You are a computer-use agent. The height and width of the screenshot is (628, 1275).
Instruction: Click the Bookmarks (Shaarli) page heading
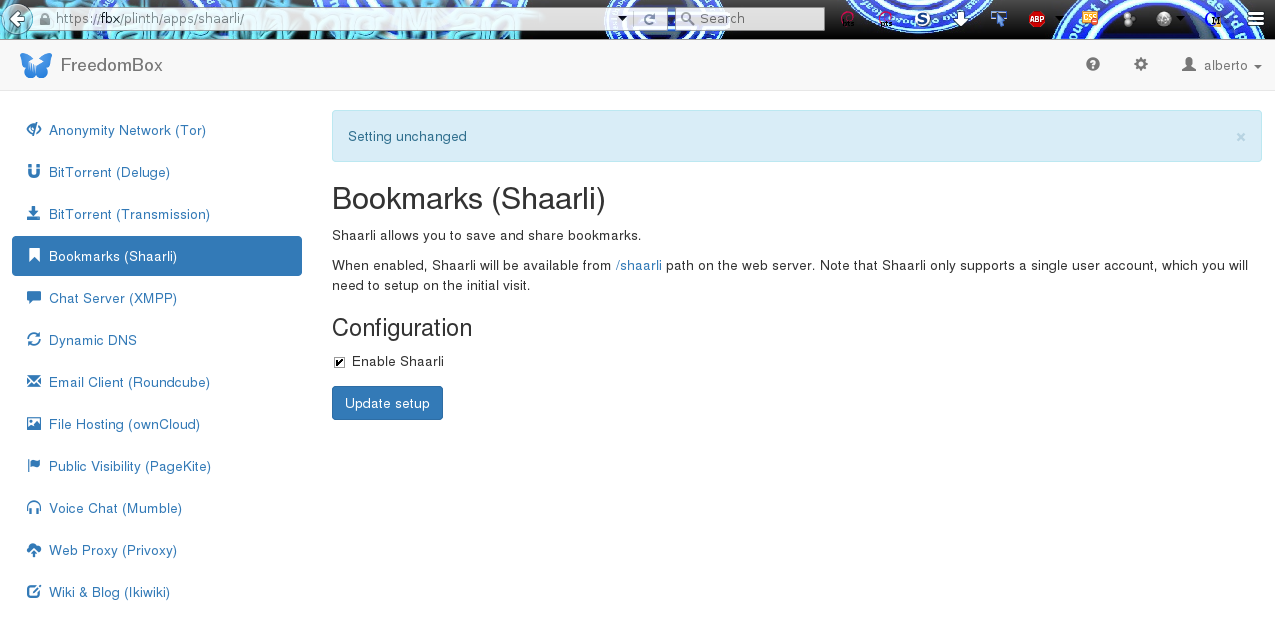(x=469, y=198)
